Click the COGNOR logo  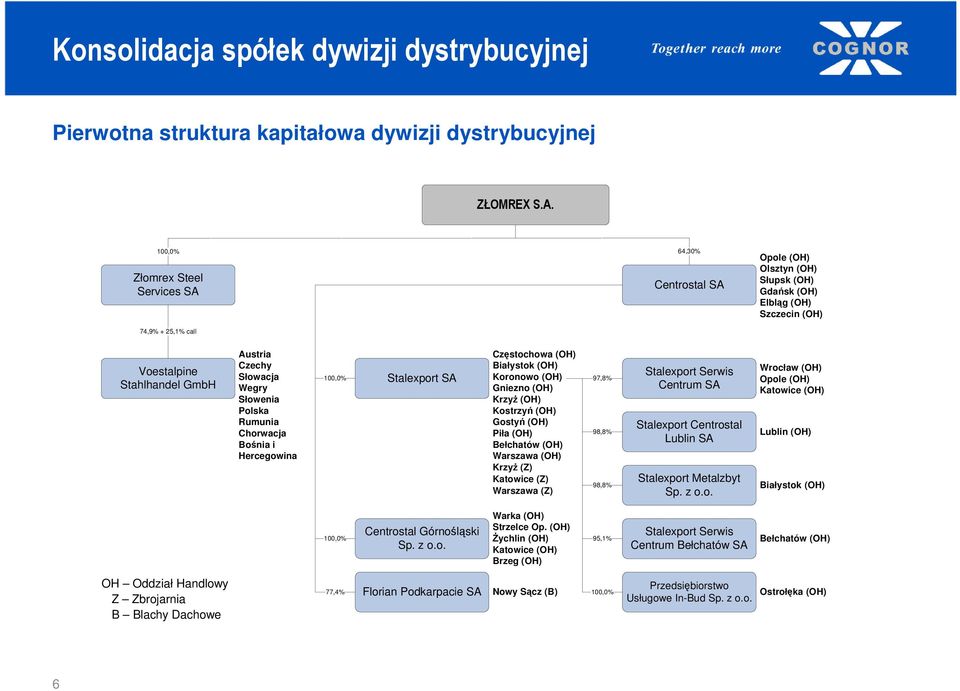pyautogui.click(x=860, y=48)
